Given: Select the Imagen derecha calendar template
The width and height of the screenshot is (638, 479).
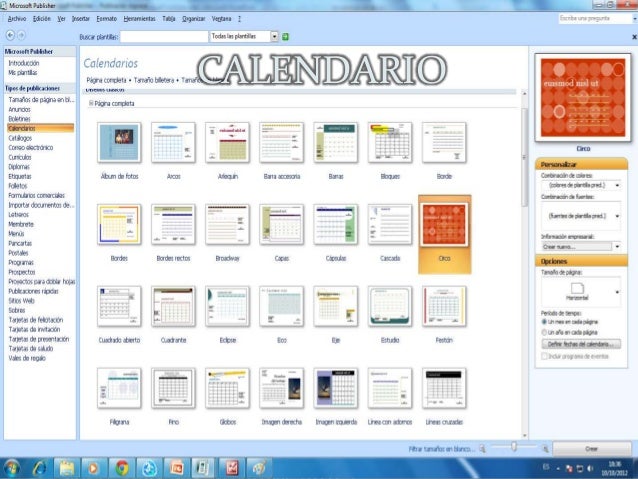Looking at the screenshot, I should (282, 388).
